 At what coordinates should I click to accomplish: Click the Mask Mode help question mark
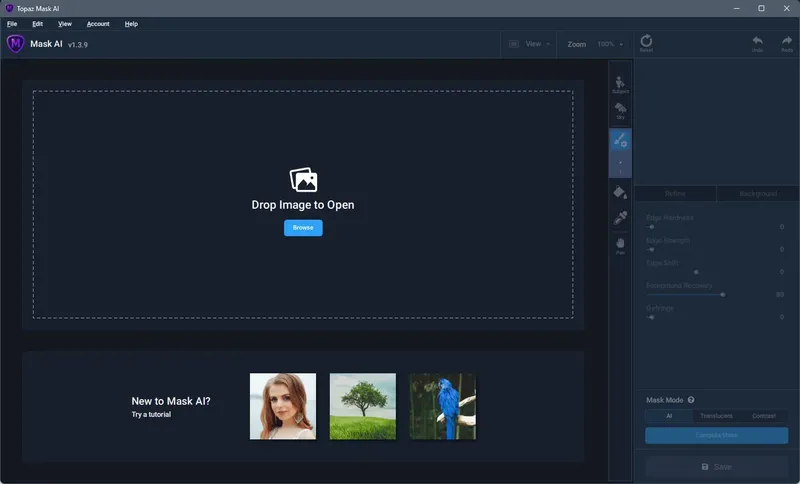(x=691, y=400)
